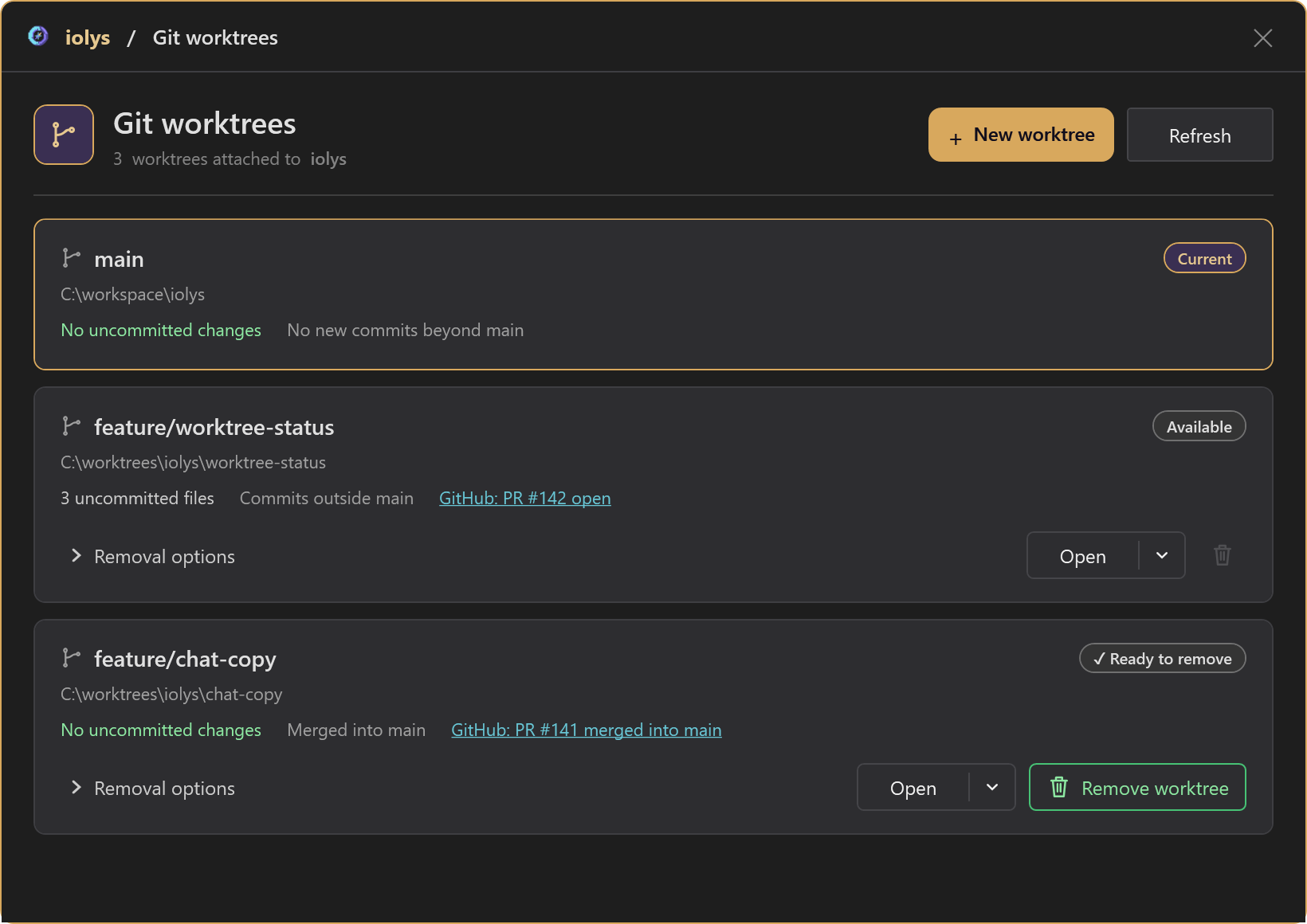Expand Removal options under feature/chat-copy
Viewport: 1307px width, 924px height.
pyautogui.click(x=153, y=788)
